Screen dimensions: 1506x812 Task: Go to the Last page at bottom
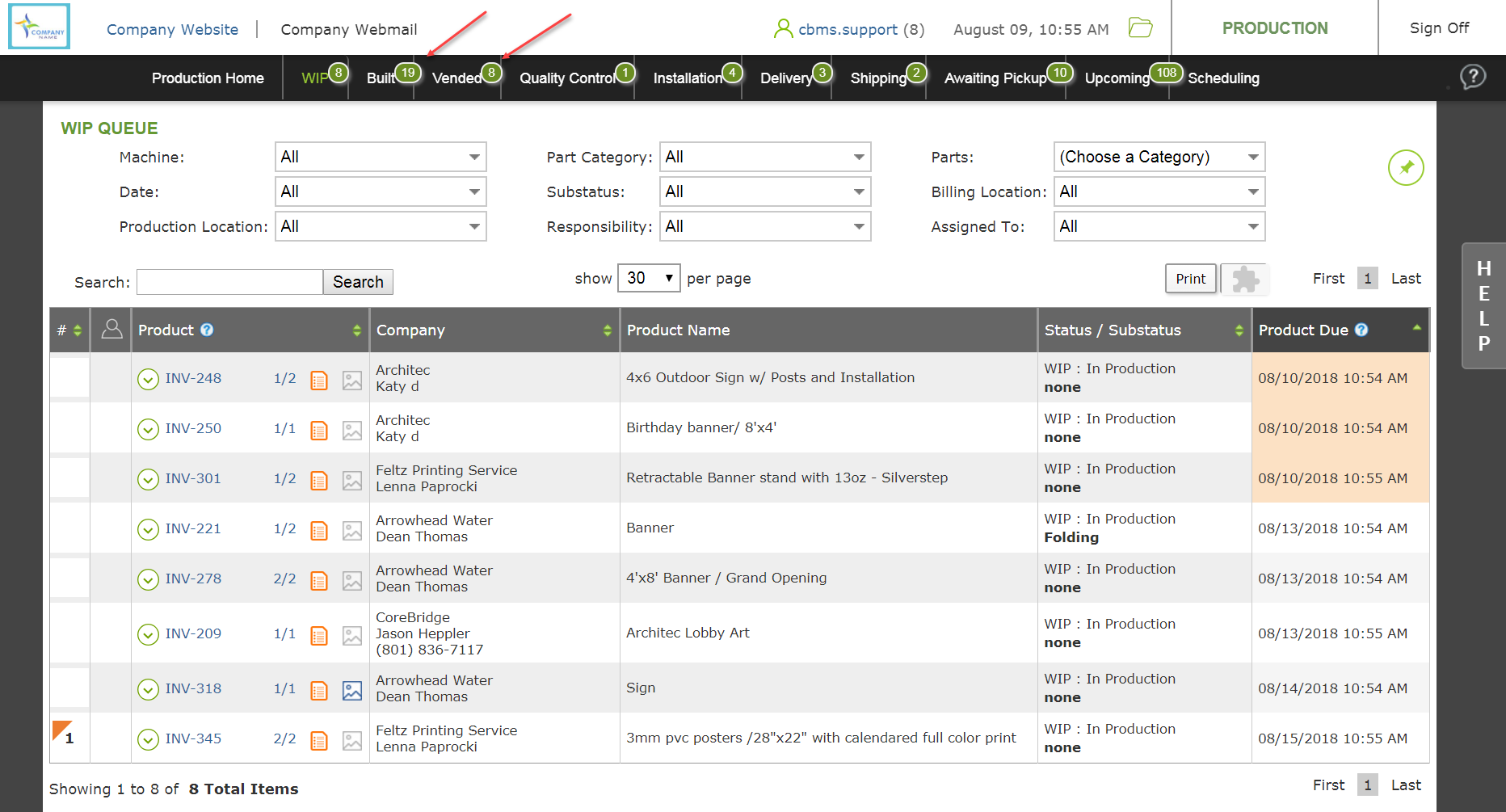(x=1406, y=785)
